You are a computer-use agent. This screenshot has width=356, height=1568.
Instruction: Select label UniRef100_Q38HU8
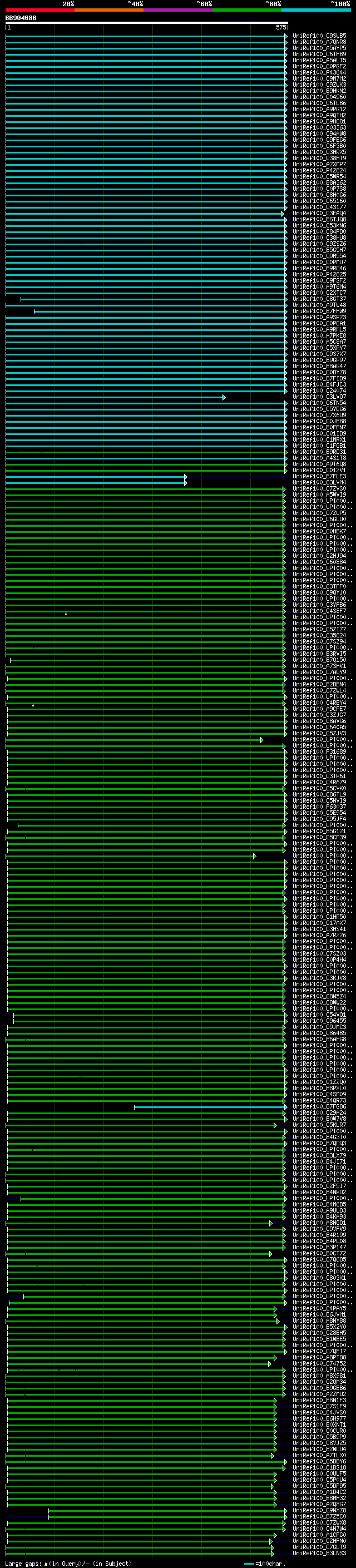point(319,238)
